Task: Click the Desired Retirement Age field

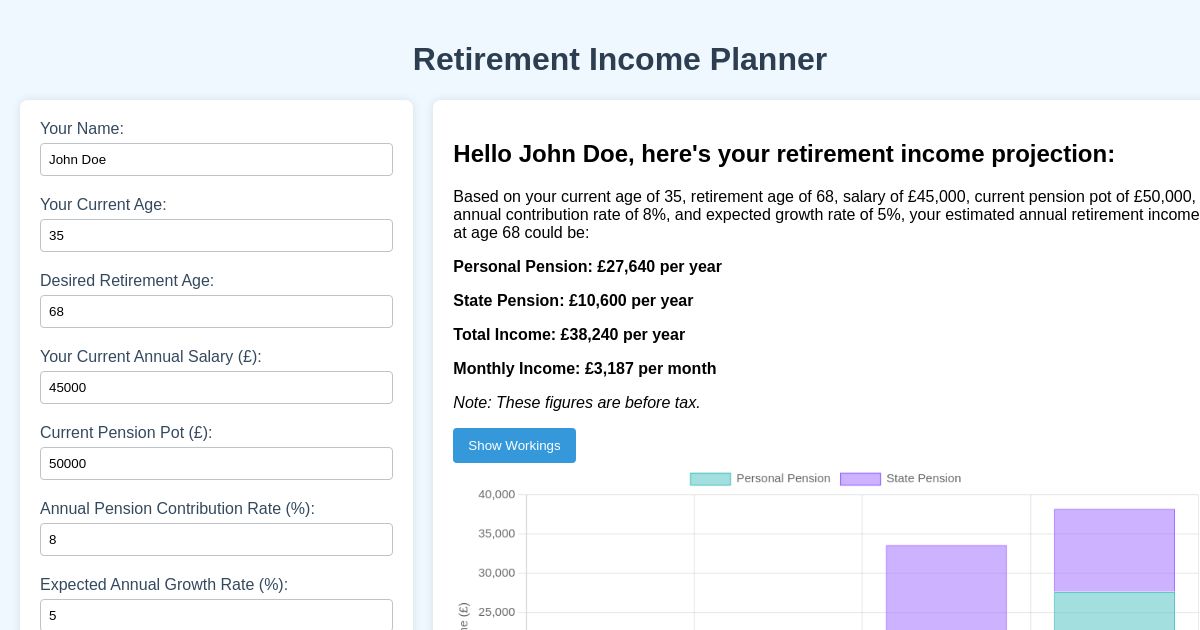Action: pyautogui.click(x=216, y=311)
